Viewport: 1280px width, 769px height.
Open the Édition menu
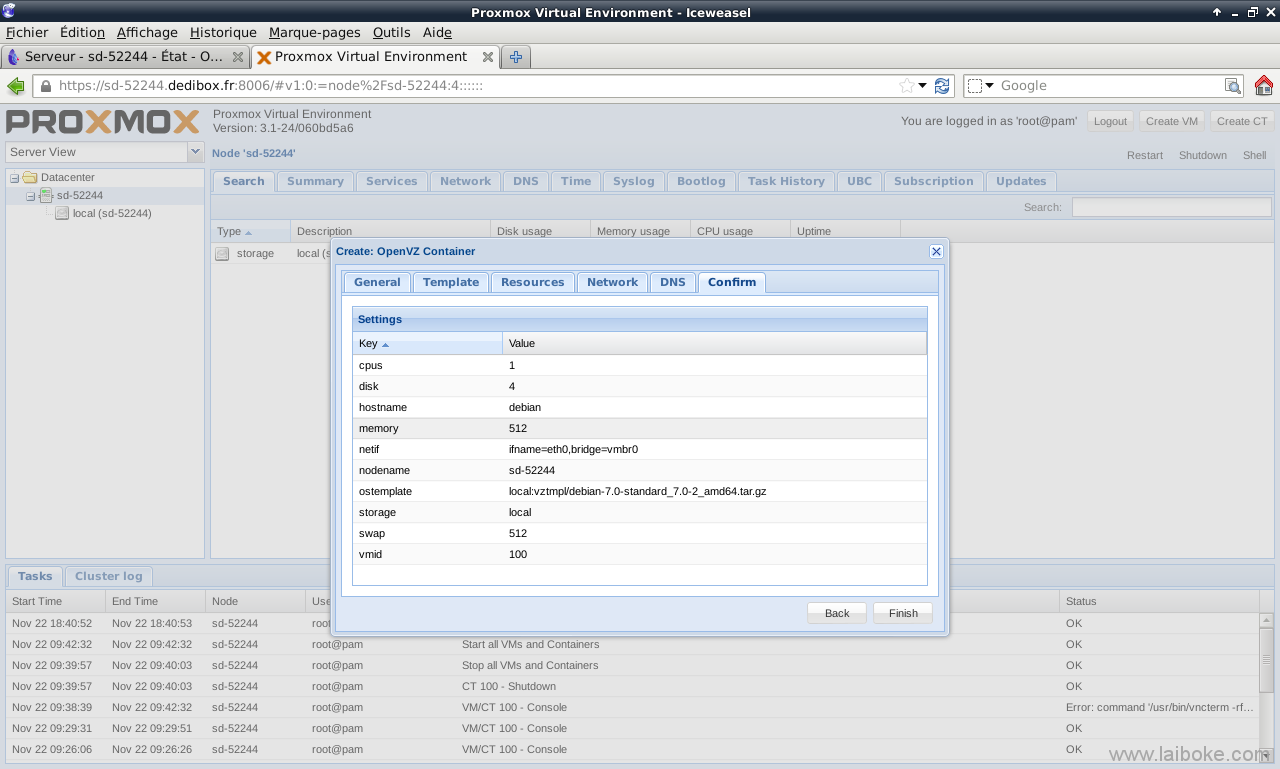click(82, 32)
